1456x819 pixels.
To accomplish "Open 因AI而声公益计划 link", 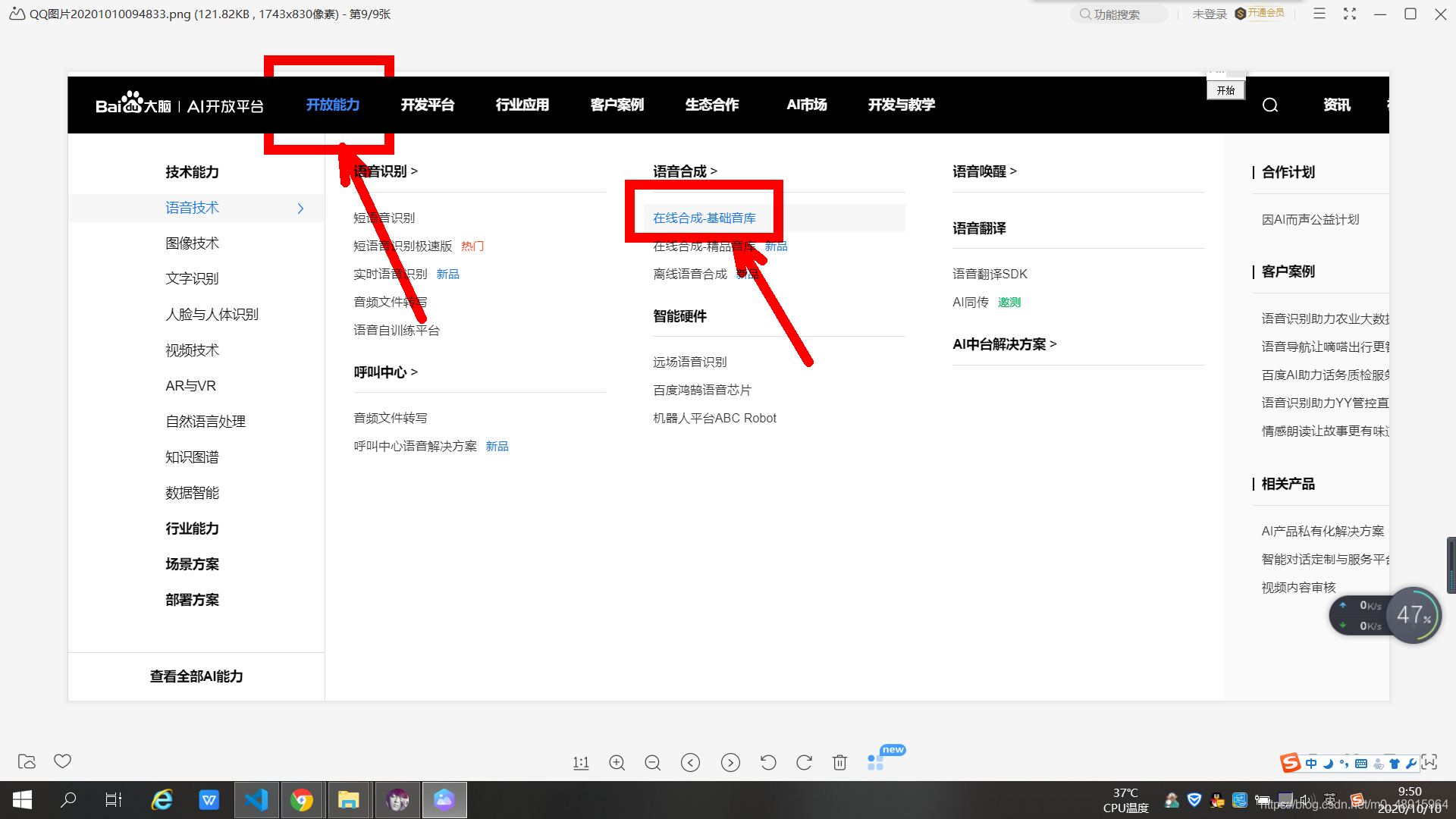I will tap(1310, 220).
